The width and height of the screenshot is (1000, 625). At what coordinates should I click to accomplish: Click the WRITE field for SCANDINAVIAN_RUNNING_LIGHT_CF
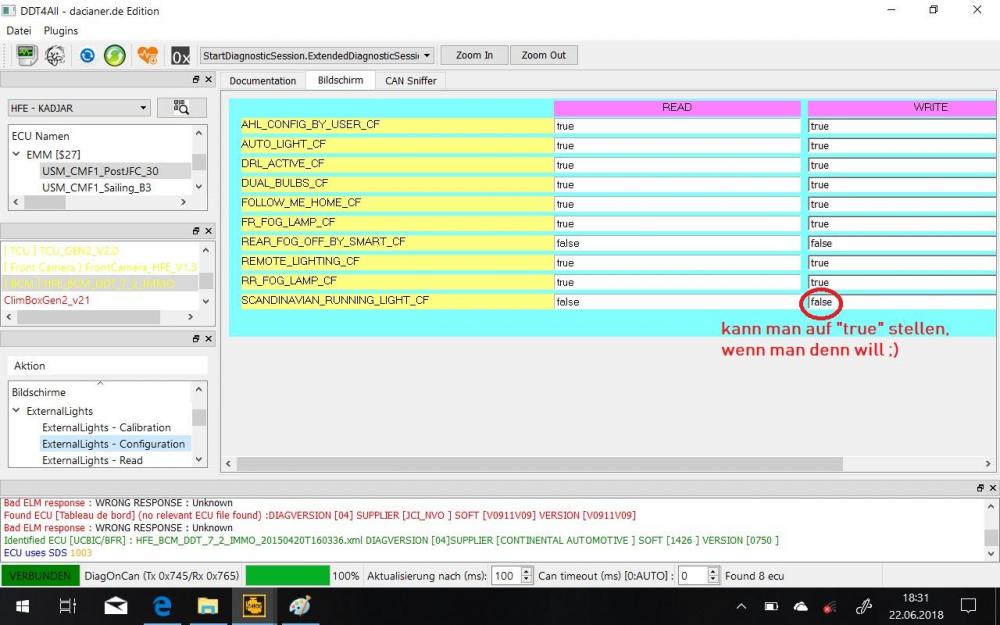[x=901, y=302]
